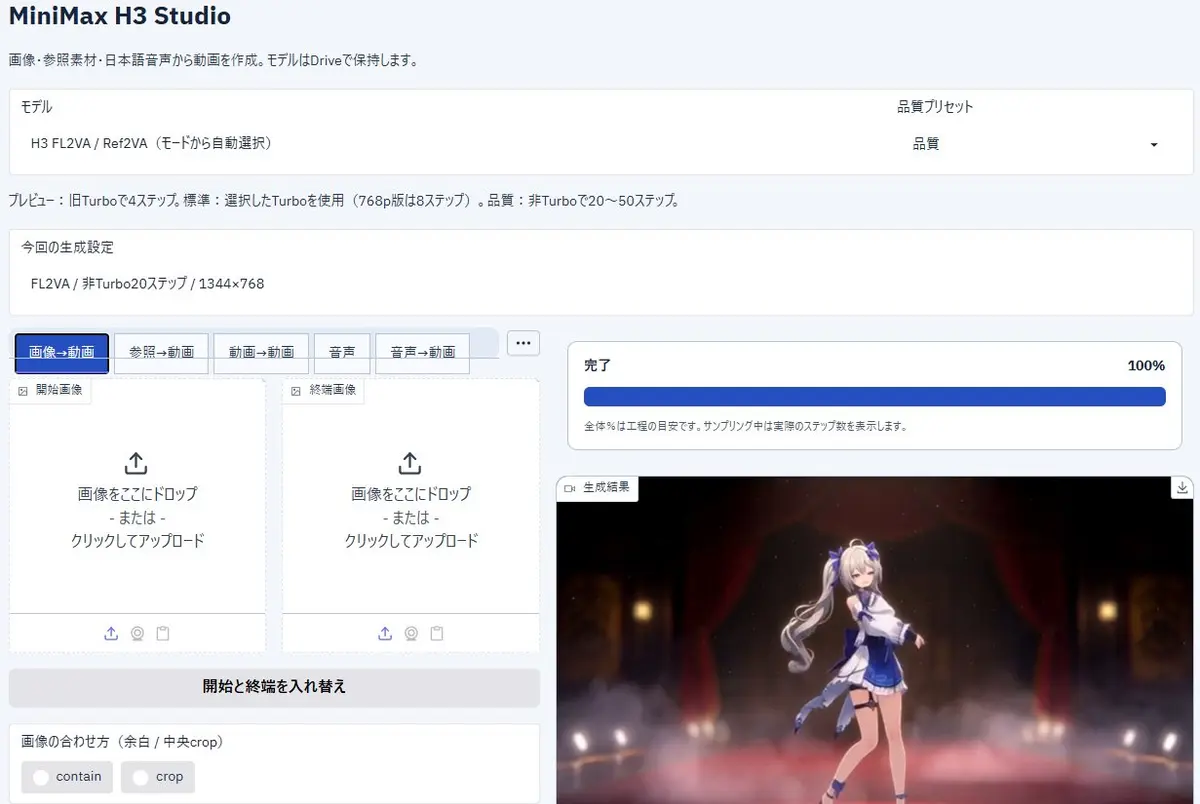This screenshot has height=804, width=1200.
Task: Click the blue completed progress bar
Action: click(875, 397)
